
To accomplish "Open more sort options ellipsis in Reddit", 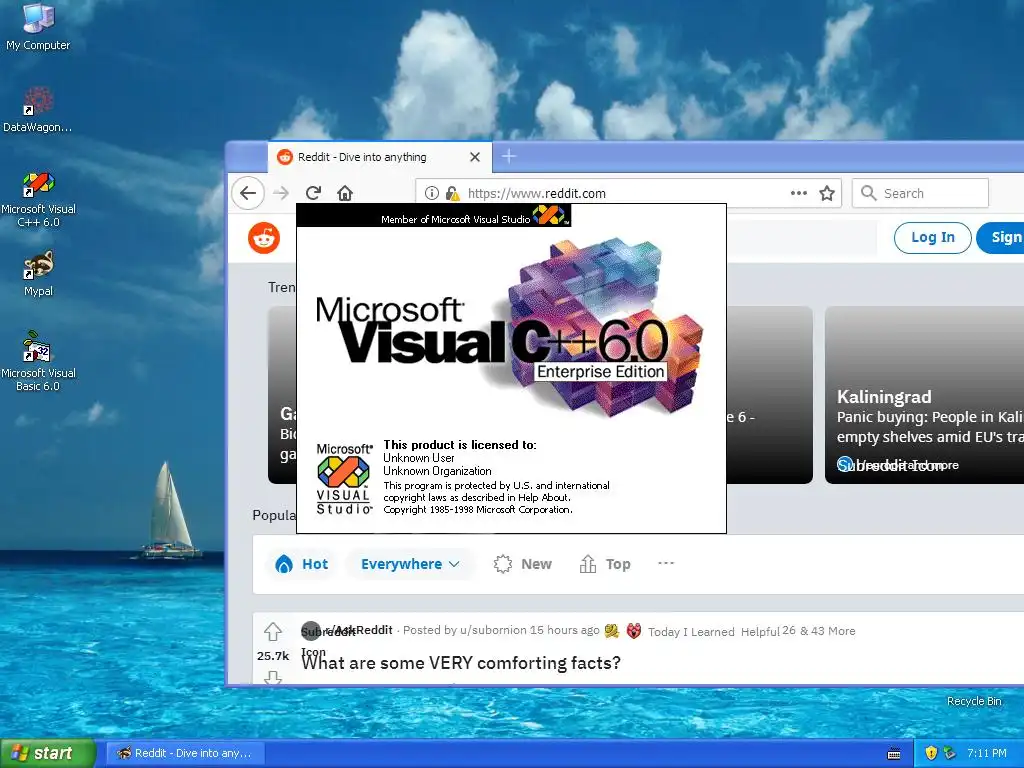I will 666,563.
